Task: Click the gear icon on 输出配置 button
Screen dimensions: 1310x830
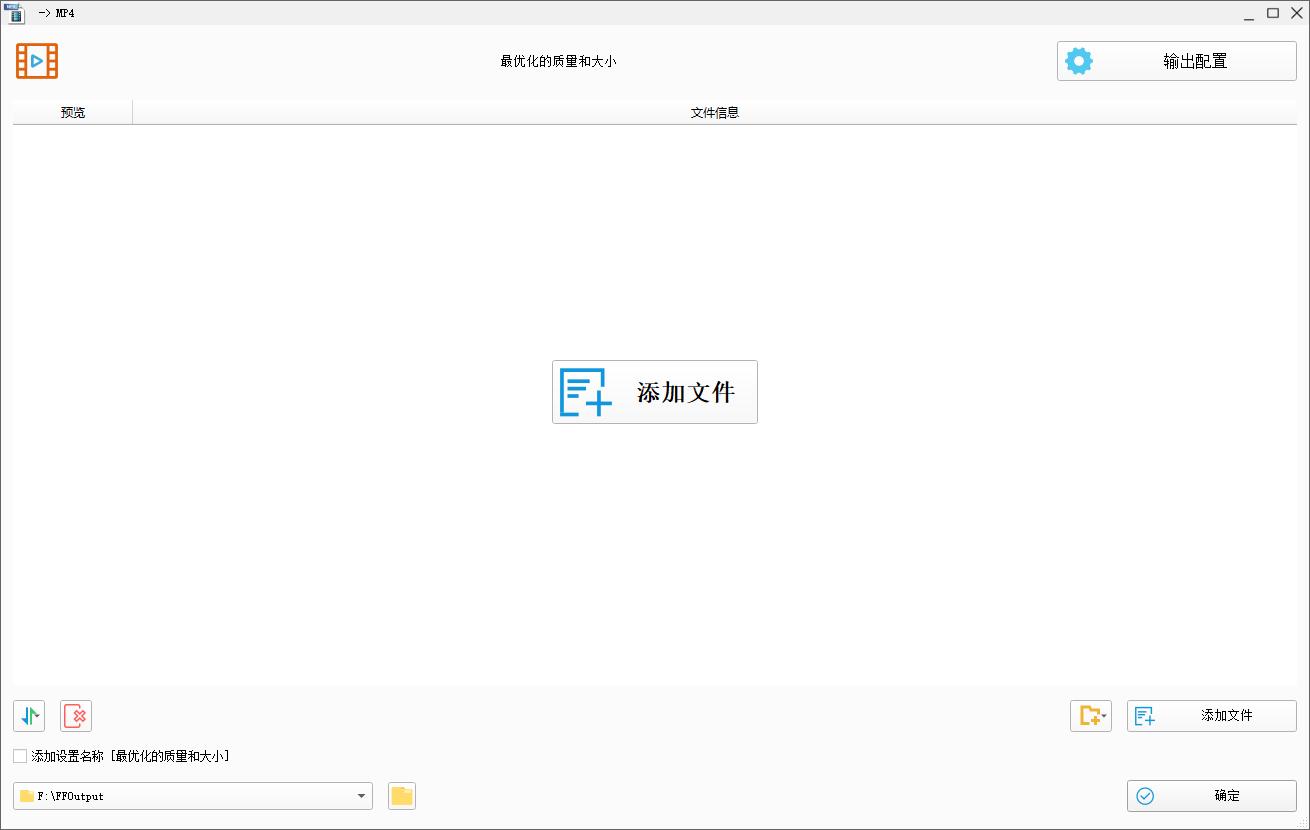Action: [1078, 60]
